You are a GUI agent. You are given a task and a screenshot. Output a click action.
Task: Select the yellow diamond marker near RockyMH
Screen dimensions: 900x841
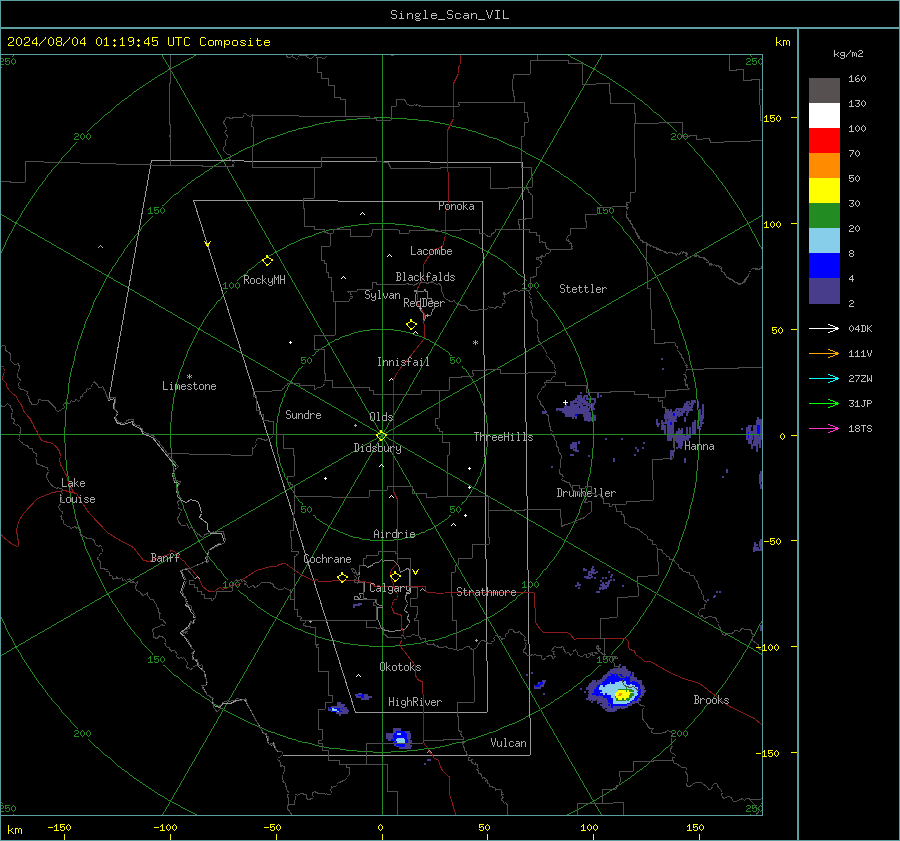(267, 261)
